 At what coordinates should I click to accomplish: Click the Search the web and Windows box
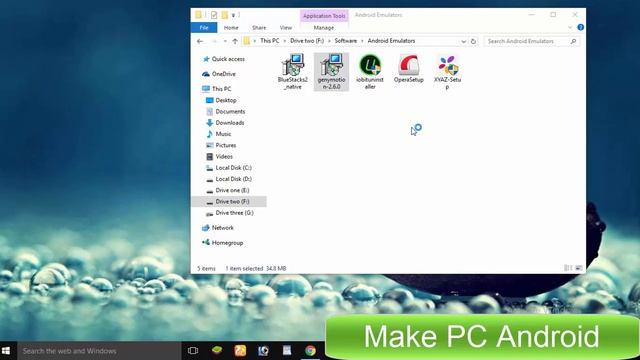99,351
